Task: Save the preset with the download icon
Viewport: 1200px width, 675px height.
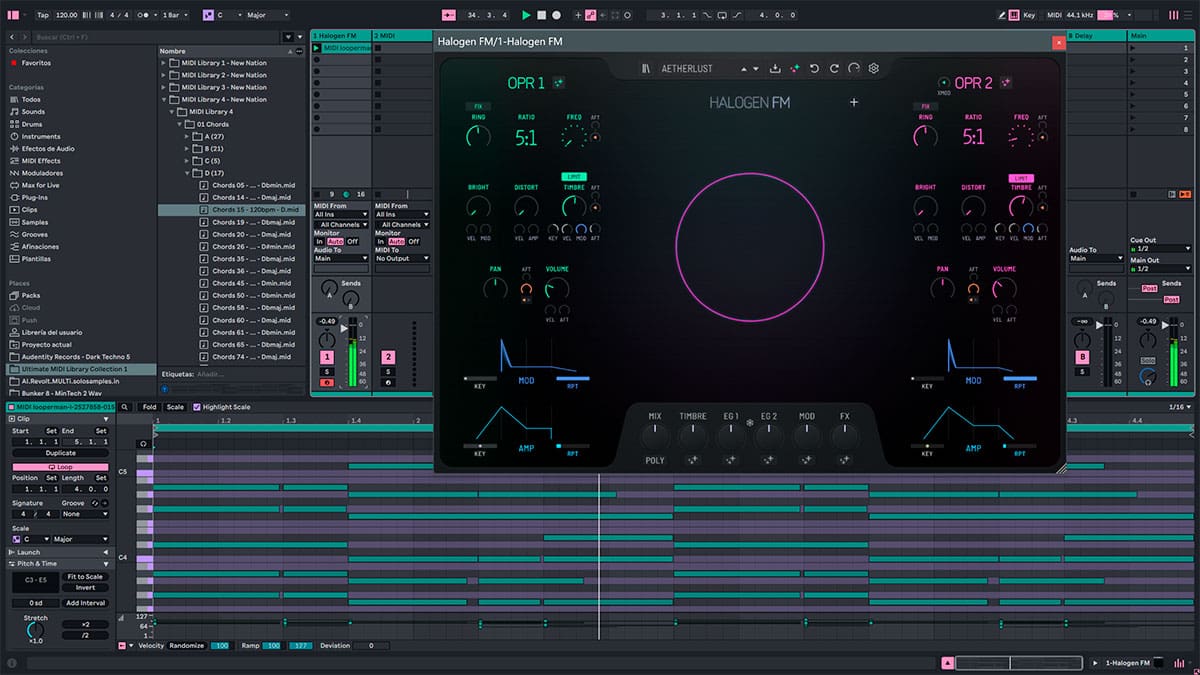Action: (775, 68)
